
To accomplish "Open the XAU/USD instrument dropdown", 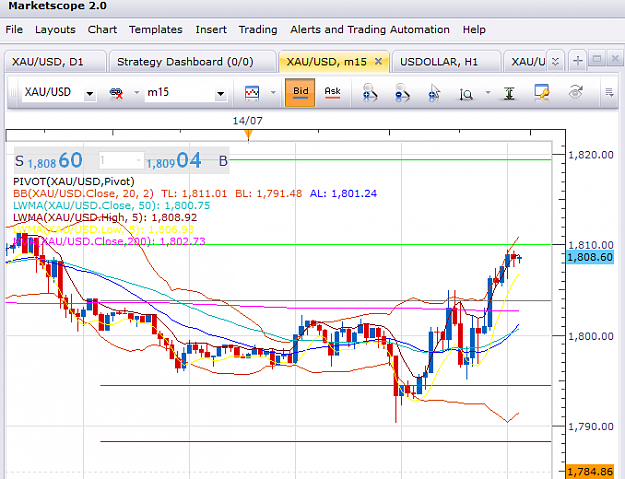I will [90, 94].
